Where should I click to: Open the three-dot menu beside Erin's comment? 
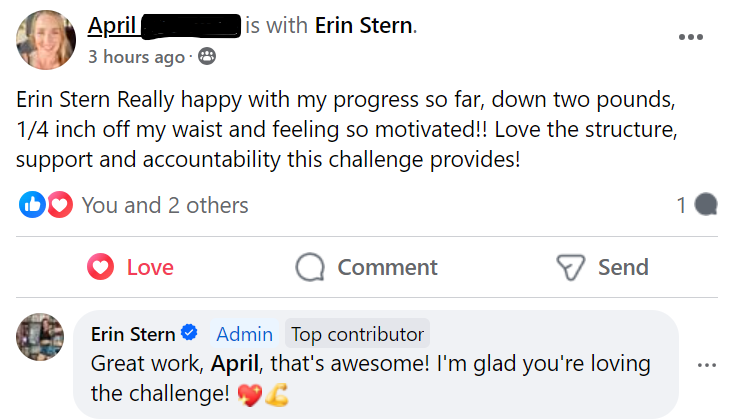coord(707,365)
